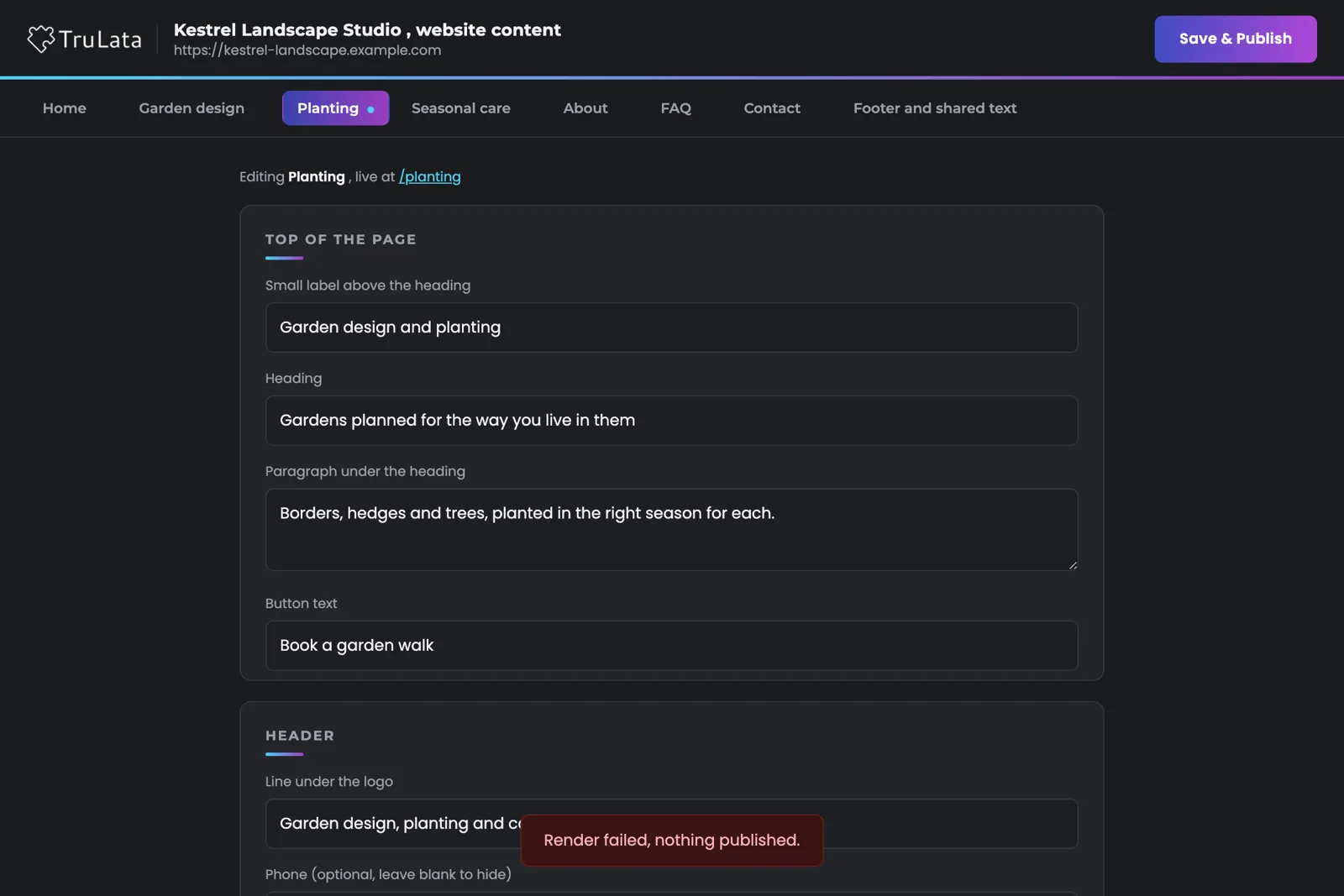Go to the About tab
The image size is (1344, 896).
pos(585,108)
